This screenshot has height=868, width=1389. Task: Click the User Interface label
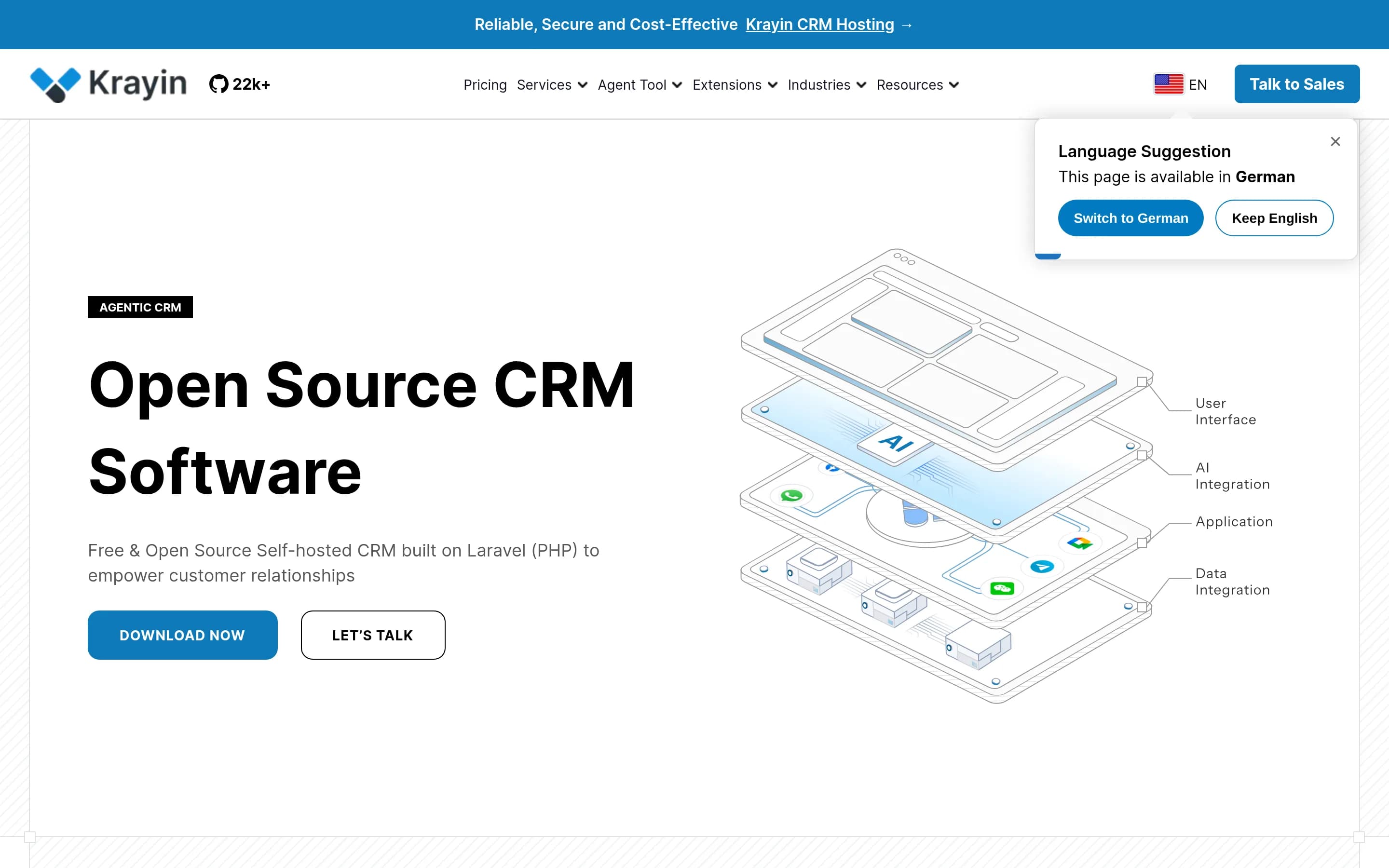coord(1226,411)
